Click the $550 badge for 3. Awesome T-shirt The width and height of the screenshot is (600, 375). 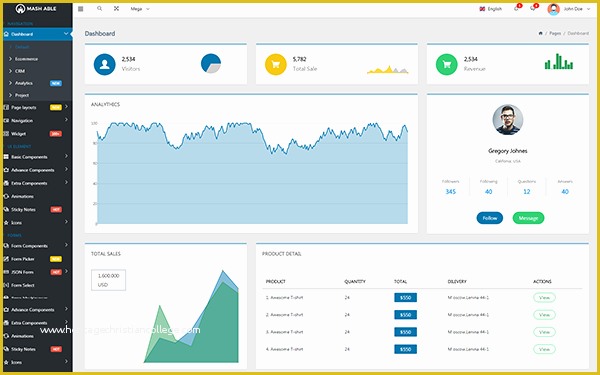click(405, 332)
